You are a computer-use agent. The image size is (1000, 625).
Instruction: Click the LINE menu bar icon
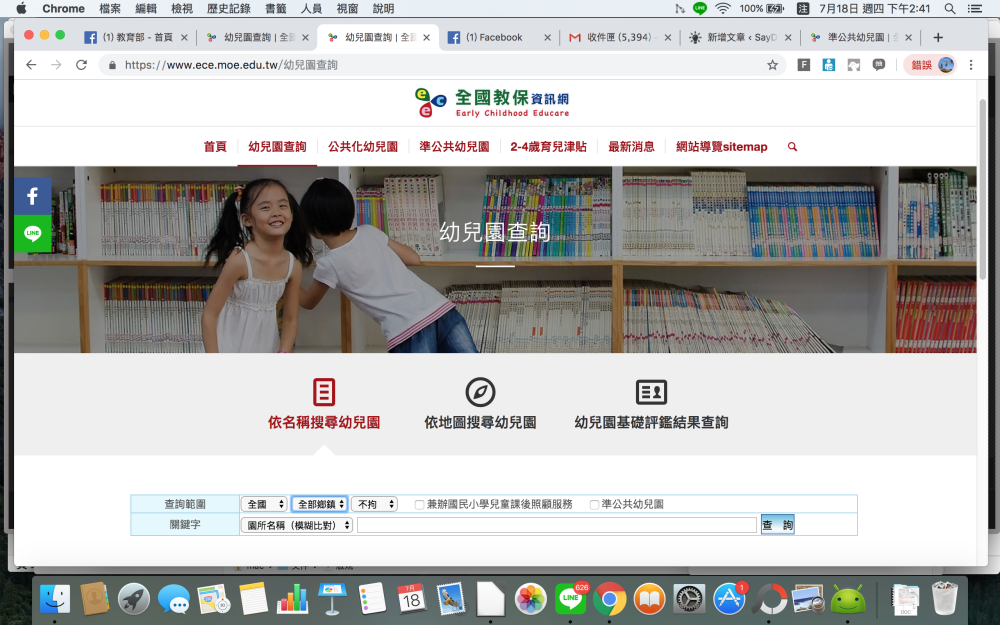[x=700, y=8]
